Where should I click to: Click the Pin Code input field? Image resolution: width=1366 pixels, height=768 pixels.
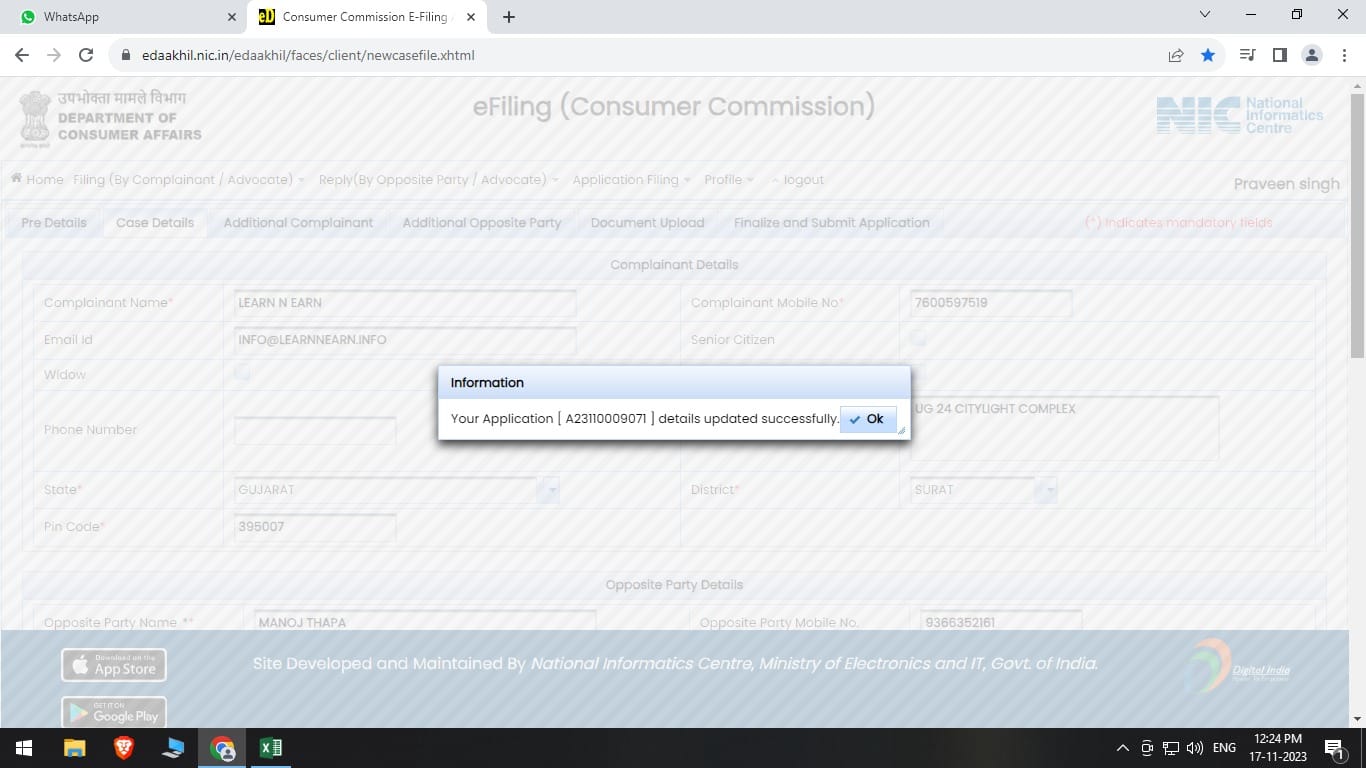315,527
